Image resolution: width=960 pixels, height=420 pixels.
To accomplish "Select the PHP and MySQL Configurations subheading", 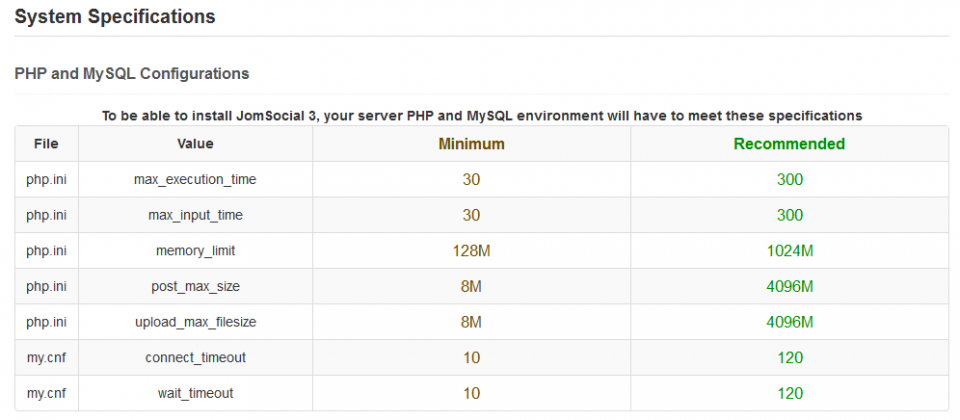I will pos(132,73).
